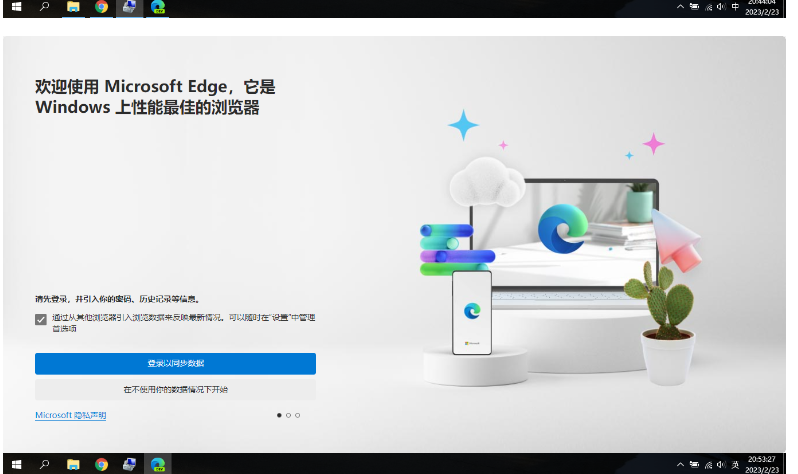Open the volume control on upper taskbar
The image size is (798, 474).
coord(721,7)
